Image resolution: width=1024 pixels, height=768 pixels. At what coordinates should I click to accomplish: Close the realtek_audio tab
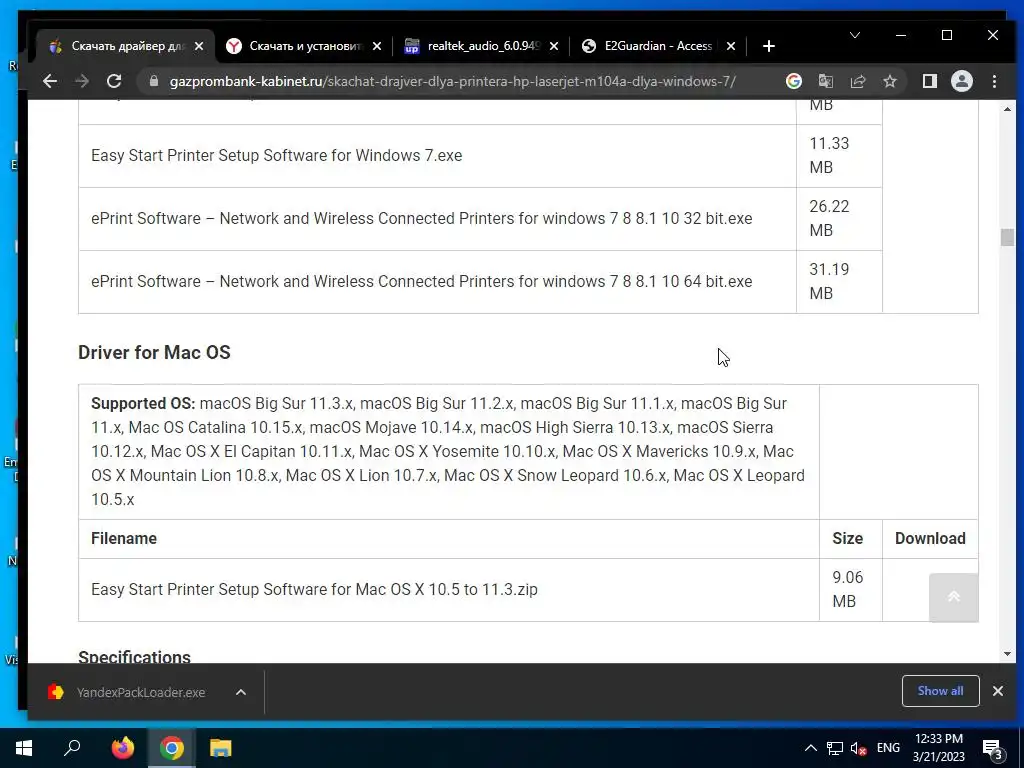[554, 46]
